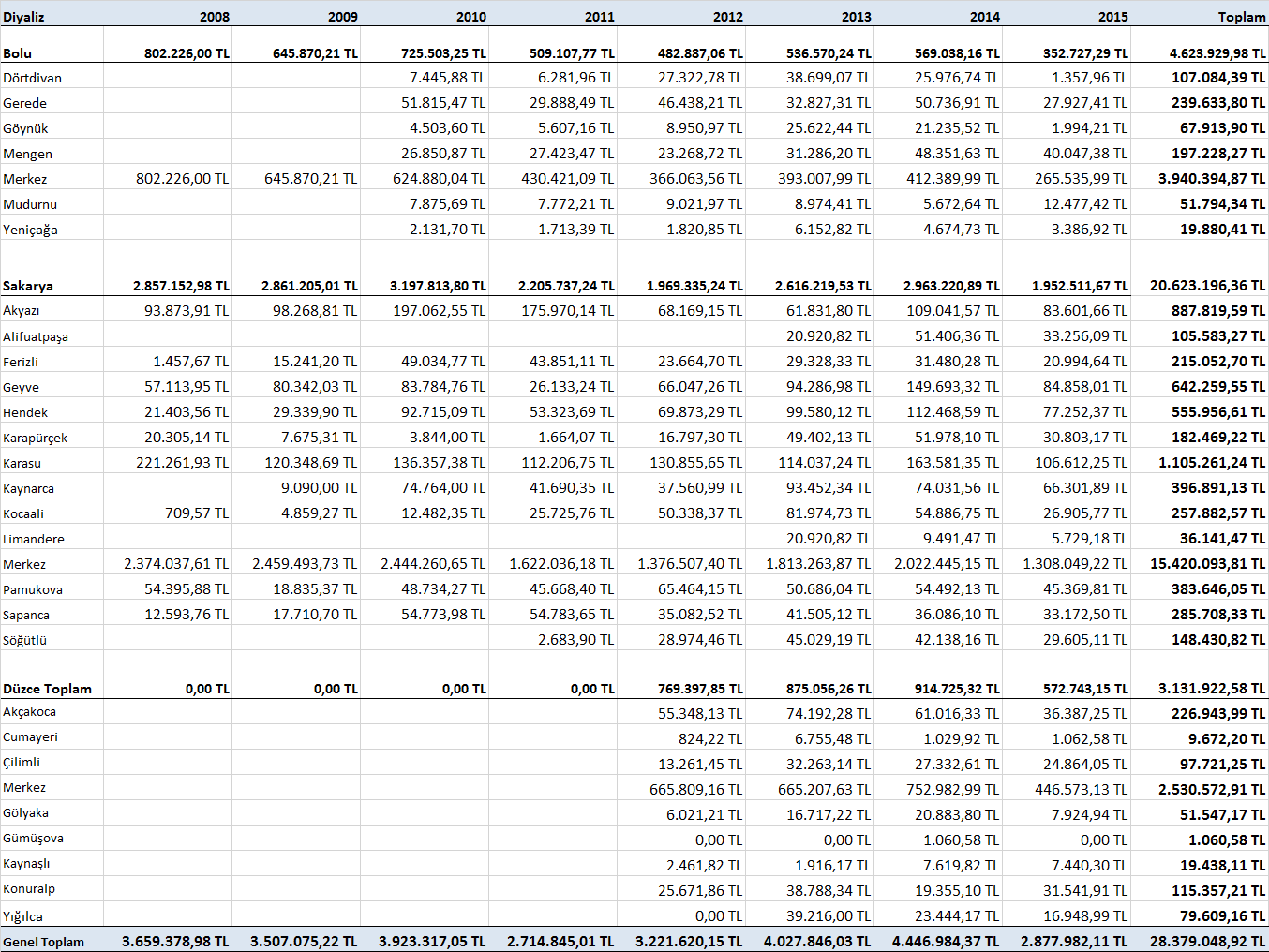The height and width of the screenshot is (952, 1269).
Task: Select Söğütlü 2011 value 2.683,90 TL
Action: click(x=576, y=639)
